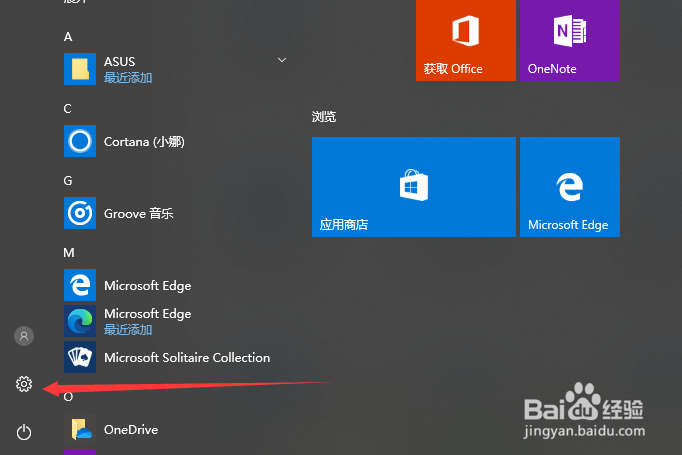Click the Power button icon

point(24,432)
